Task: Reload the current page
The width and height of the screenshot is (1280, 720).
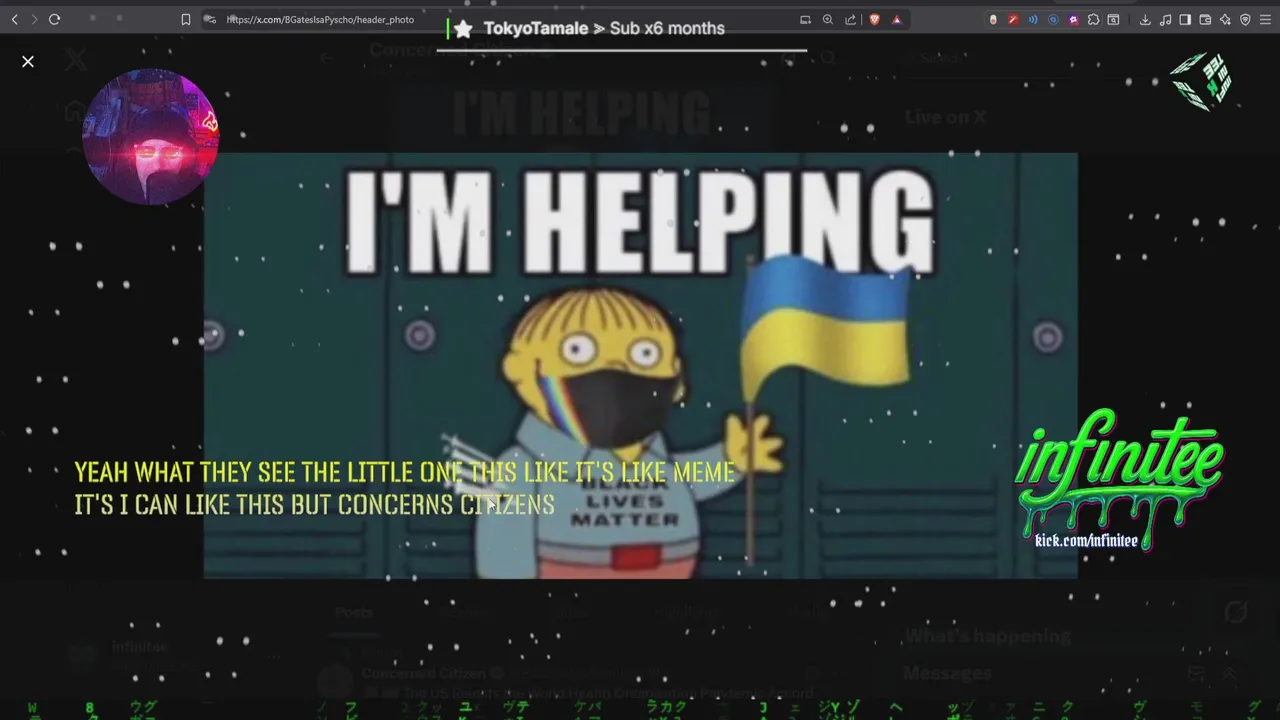Action: coord(54,20)
